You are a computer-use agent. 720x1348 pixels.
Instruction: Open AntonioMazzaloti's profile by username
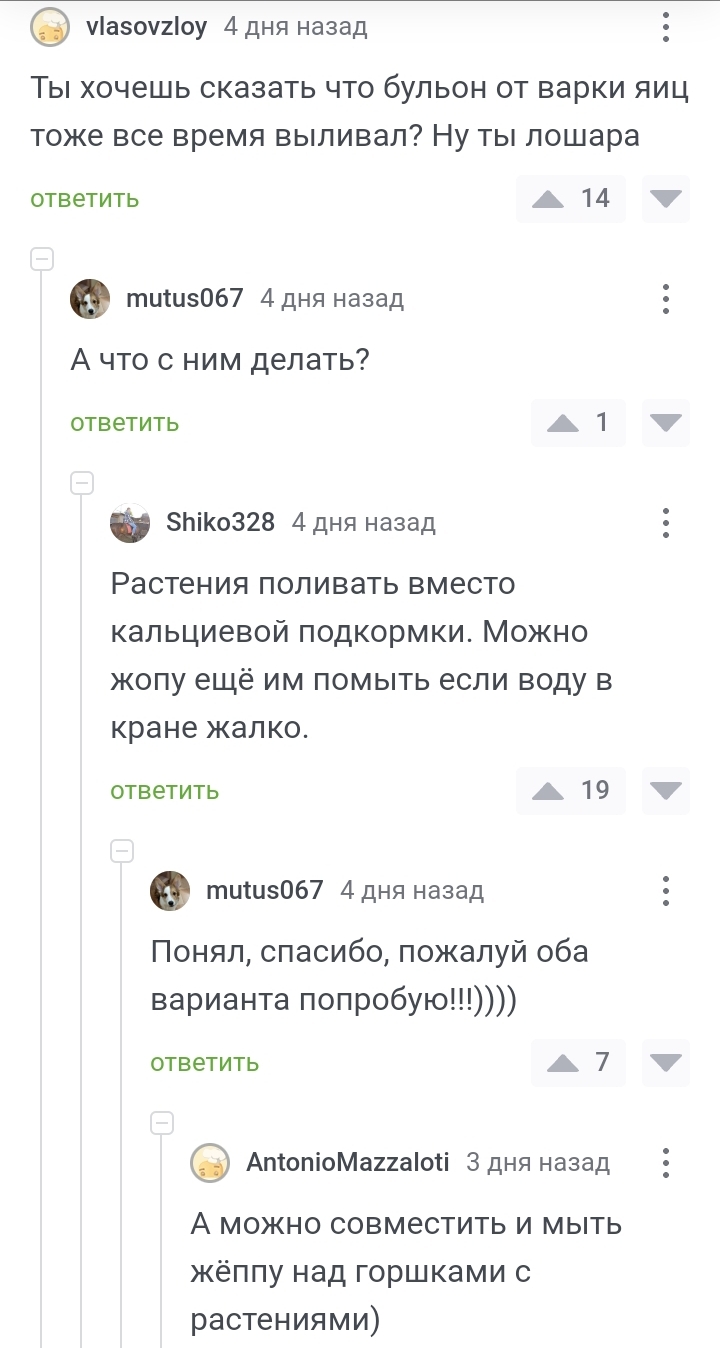pyautogui.click(x=347, y=1162)
